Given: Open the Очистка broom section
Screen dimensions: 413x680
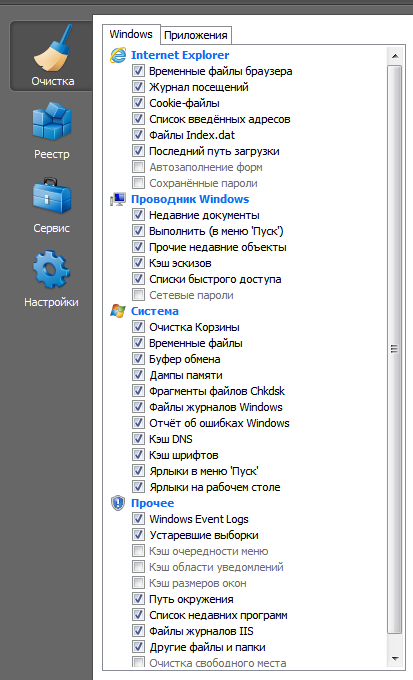Looking at the screenshot, I should coord(52,56).
